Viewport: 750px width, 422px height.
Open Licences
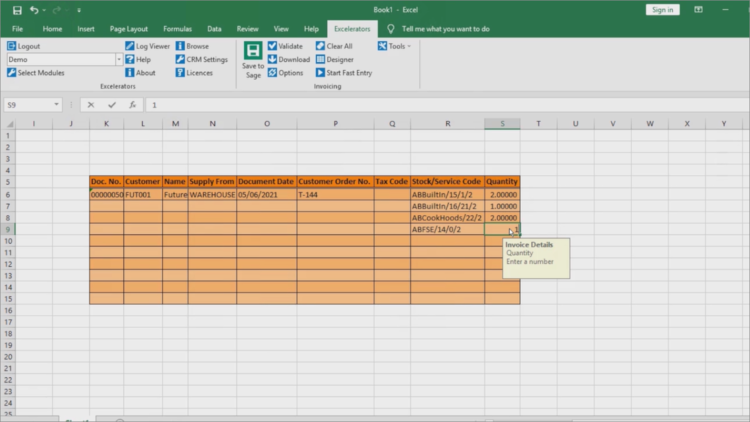194,73
